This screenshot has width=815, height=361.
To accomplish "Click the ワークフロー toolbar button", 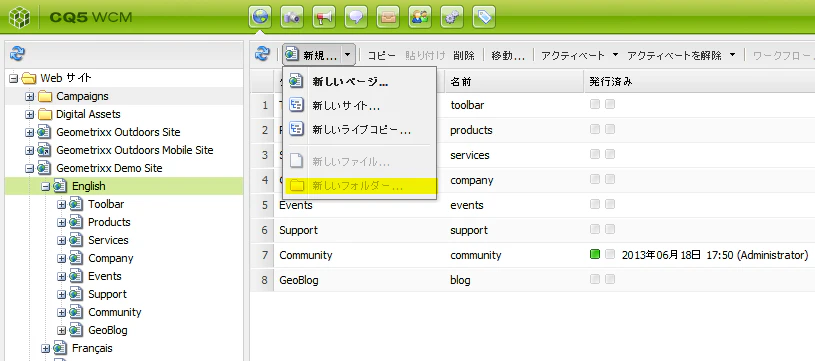I will [x=783, y=55].
